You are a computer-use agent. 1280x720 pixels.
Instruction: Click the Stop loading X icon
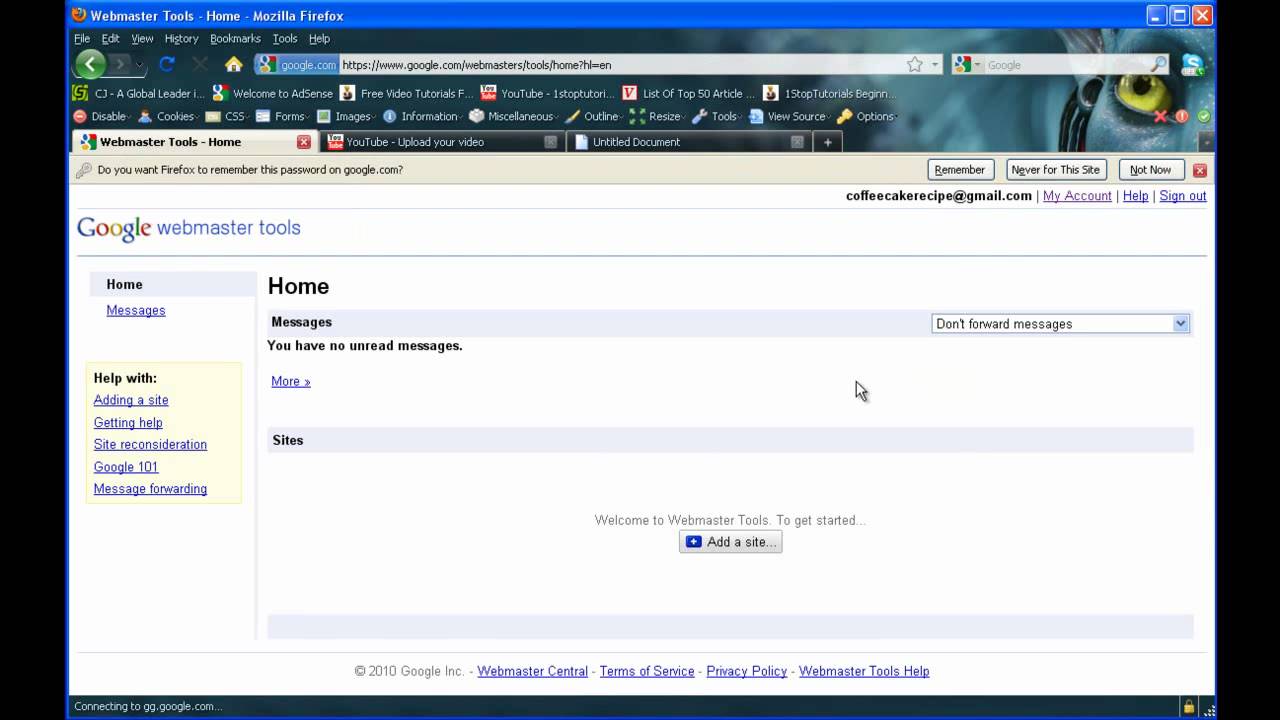pos(200,65)
